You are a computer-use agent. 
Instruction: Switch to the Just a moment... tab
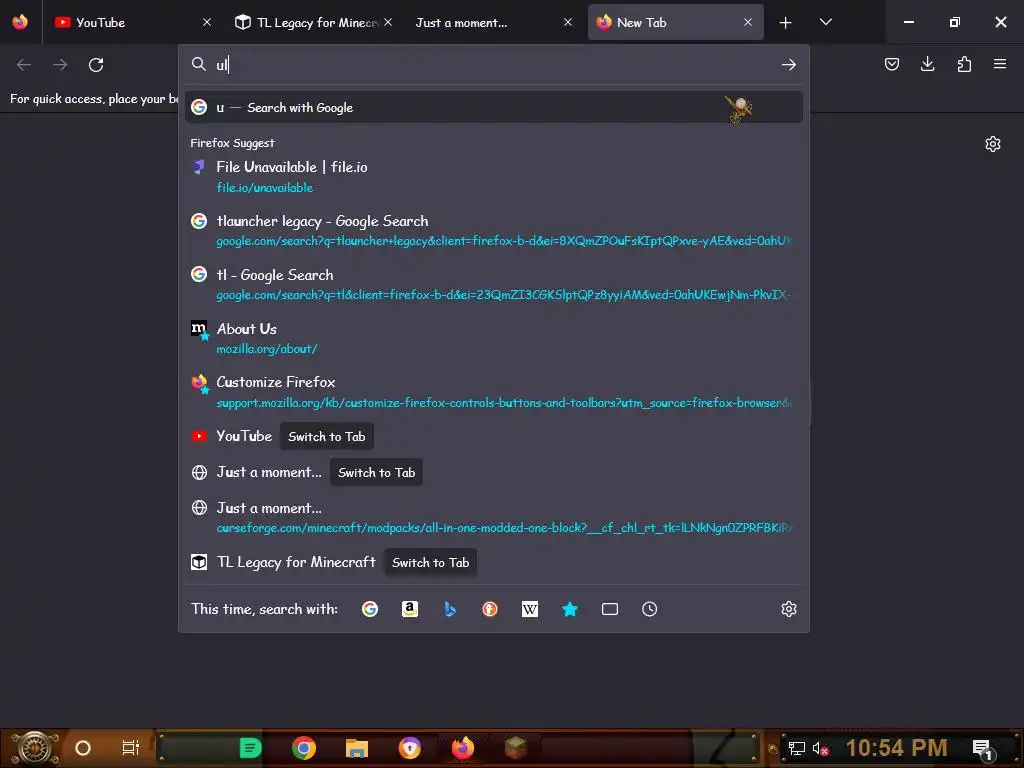pos(494,22)
